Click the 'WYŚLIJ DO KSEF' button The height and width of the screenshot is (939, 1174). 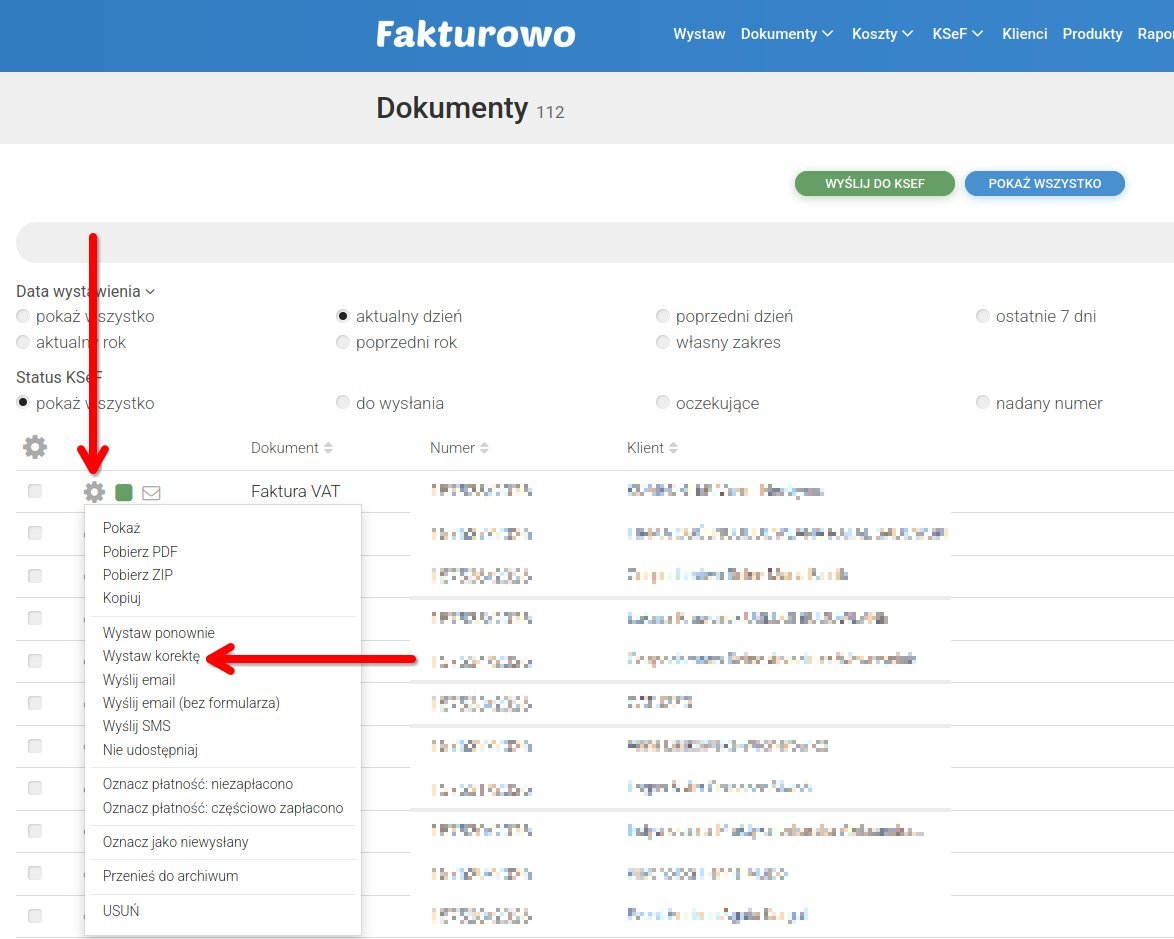pyautogui.click(x=874, y=184)
